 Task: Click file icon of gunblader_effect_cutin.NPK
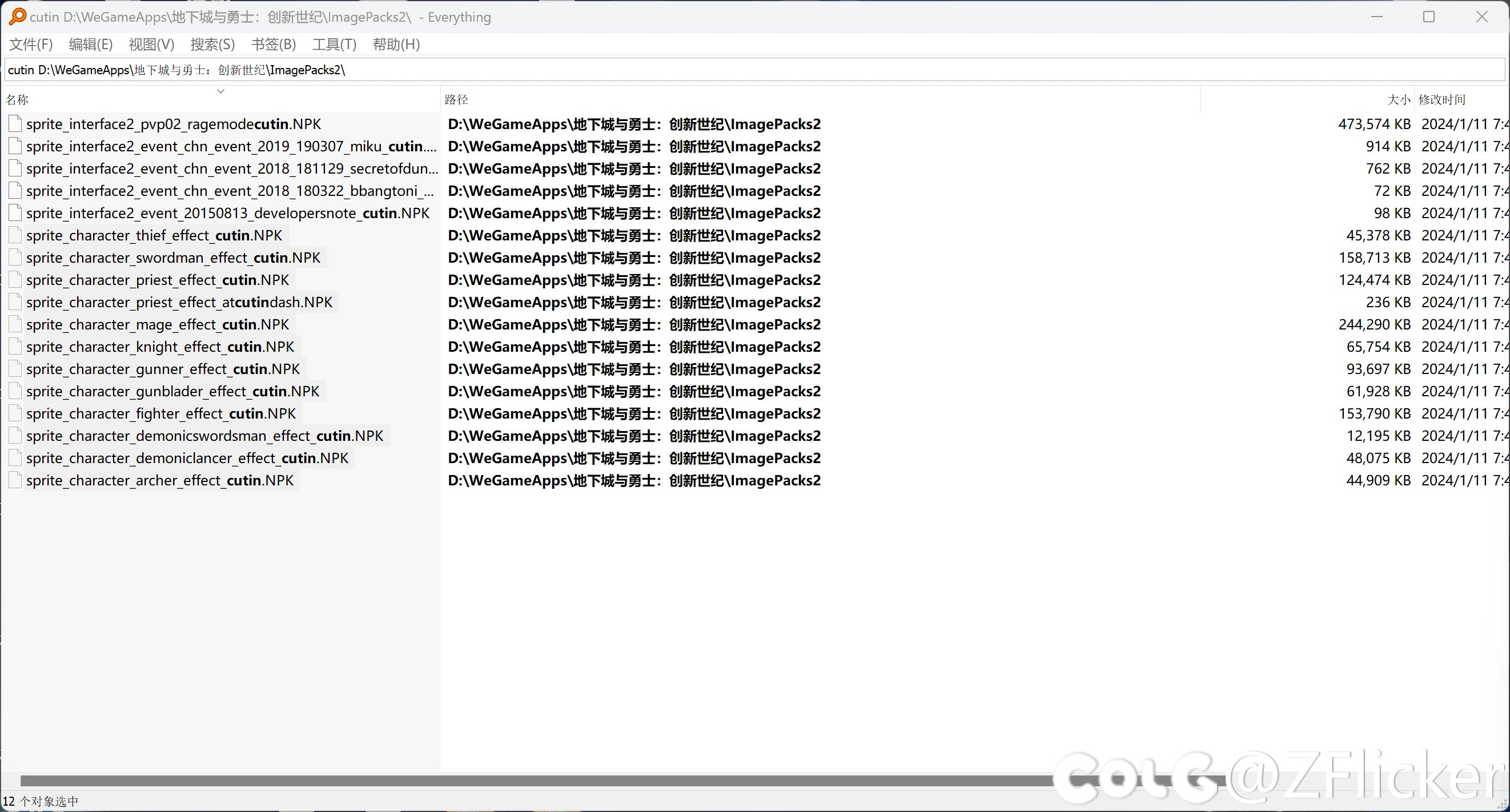click(x=16, y=391)
